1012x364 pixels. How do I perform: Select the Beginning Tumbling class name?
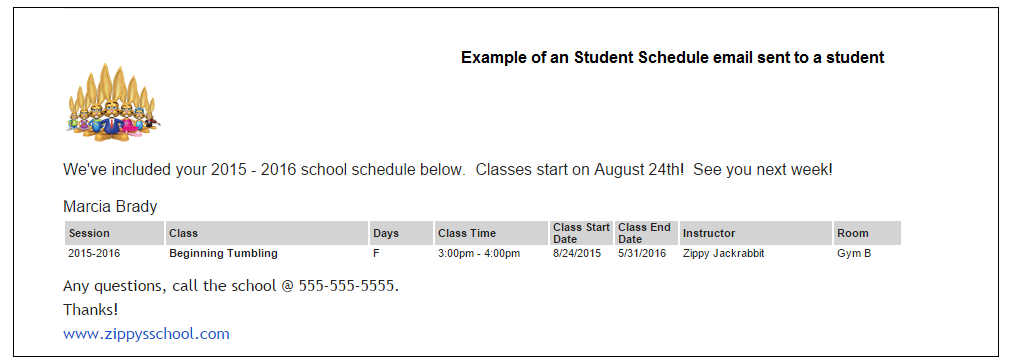(x=223, y=254)
